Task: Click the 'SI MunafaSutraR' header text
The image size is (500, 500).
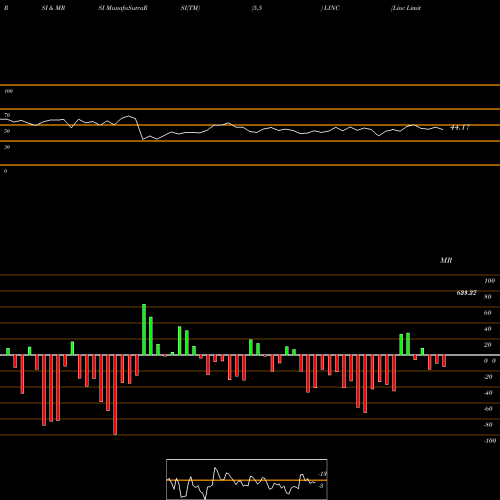Action: pyautogui.click(x=123, y=8)
